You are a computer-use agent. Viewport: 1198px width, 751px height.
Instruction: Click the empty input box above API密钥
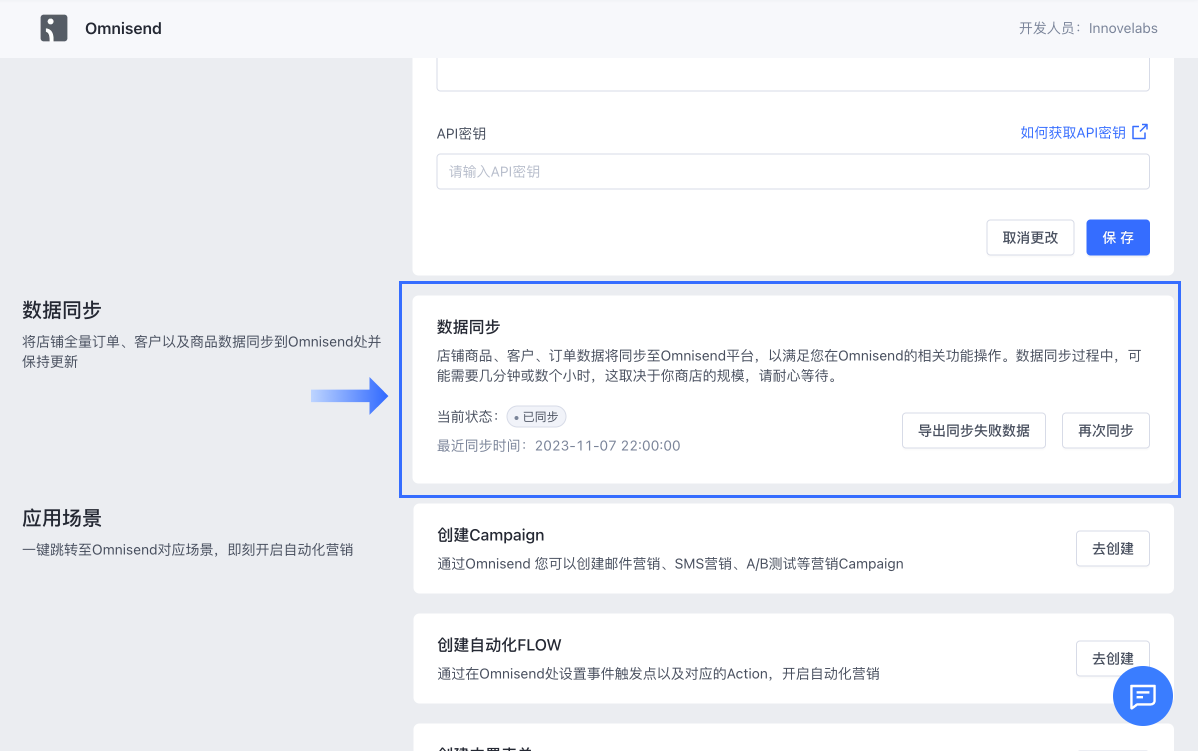[x=792, y=75]
